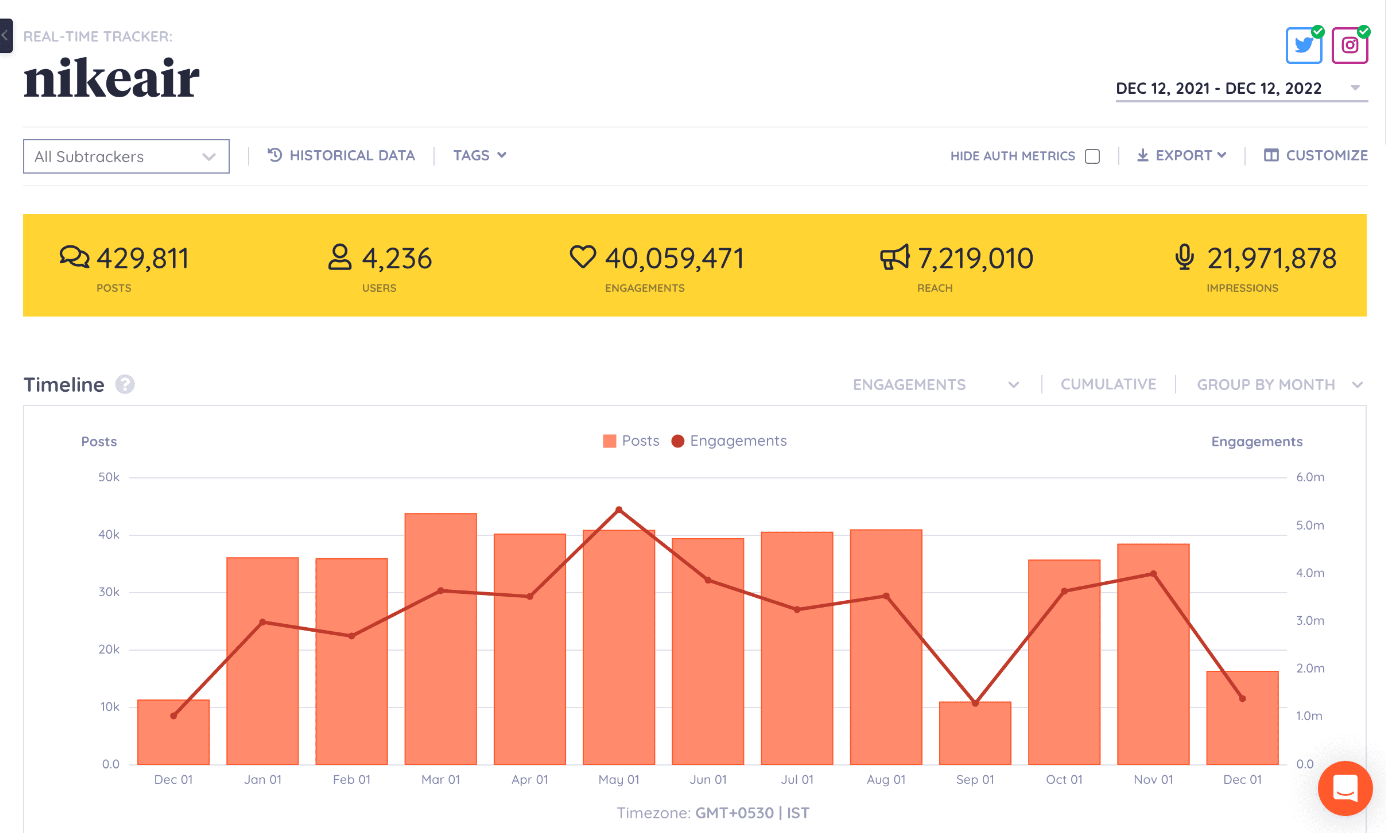1386x833 pixels.
Task: Click the 40,059,471 engagements value
Action: point(675,259)
